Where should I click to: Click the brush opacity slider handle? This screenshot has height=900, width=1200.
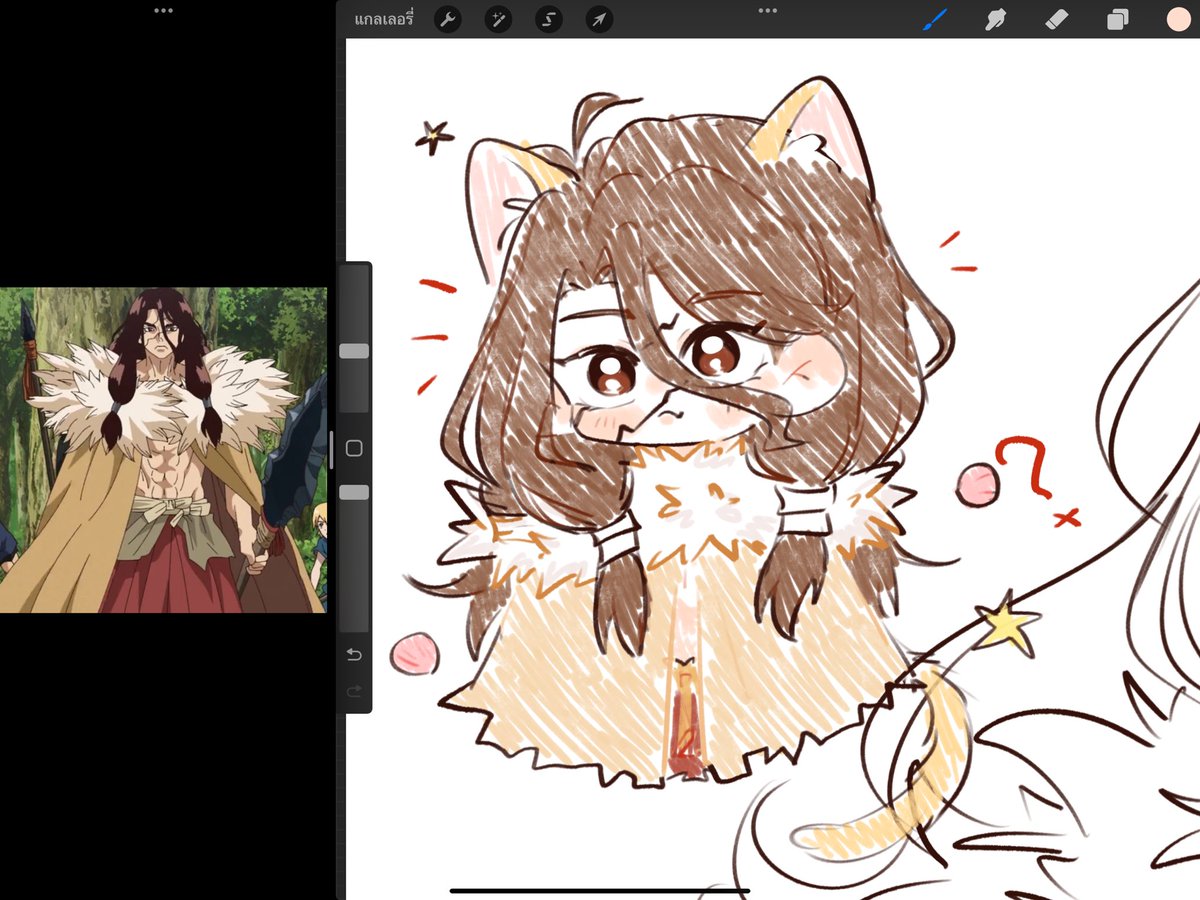point(354,492)
